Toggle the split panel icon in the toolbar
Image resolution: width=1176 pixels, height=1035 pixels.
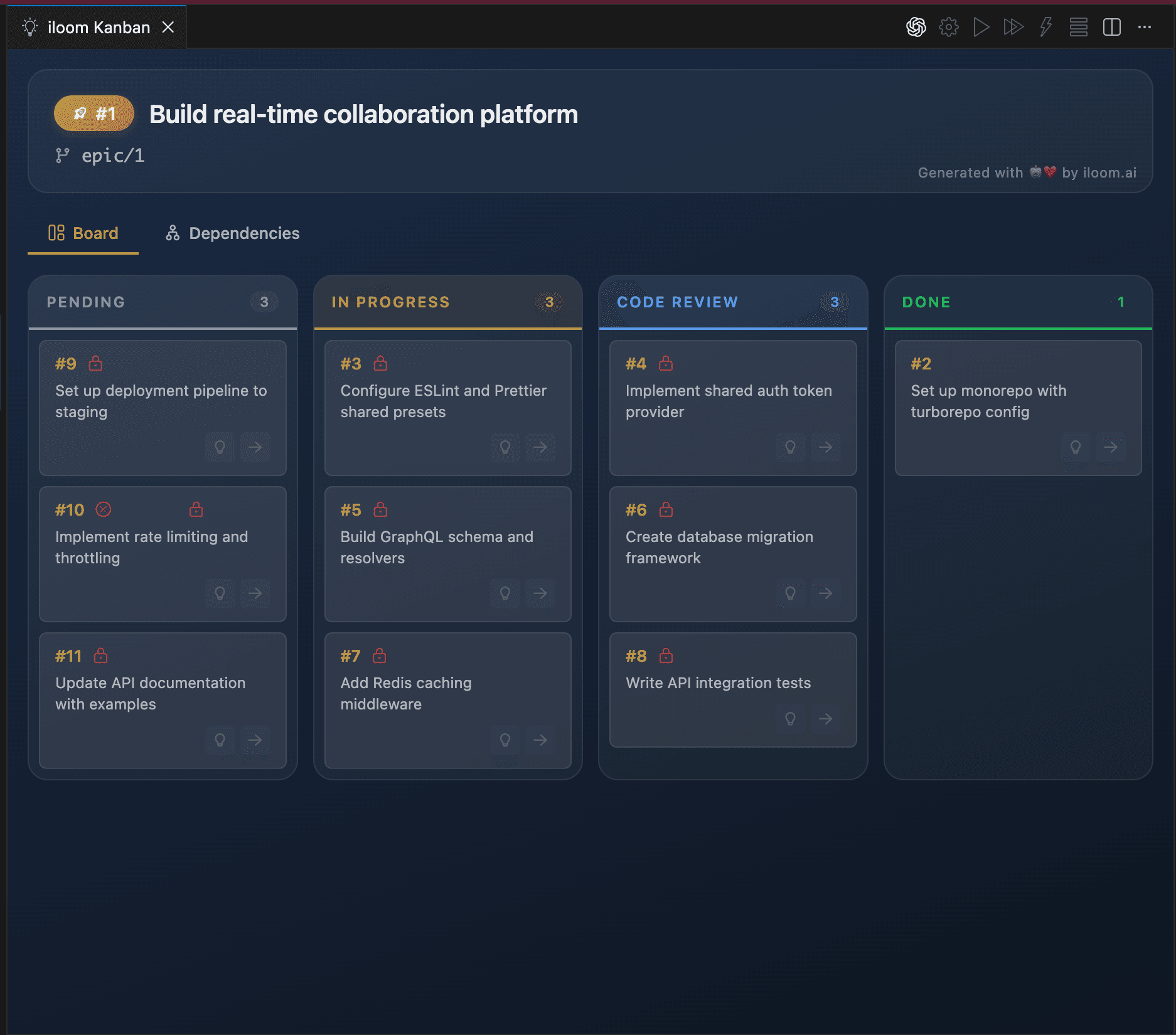tap(1111, 27)
